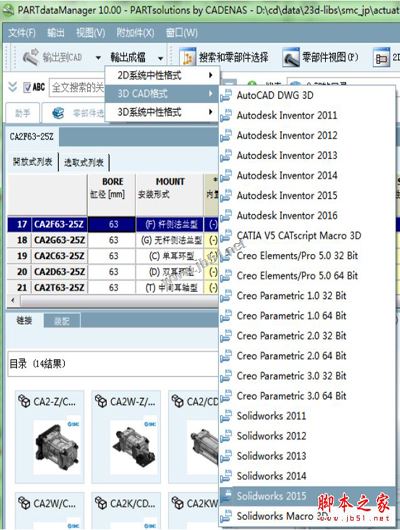Select table row CA2T63-25Z
Screen dimensions: 400x530
click(113, 287)
